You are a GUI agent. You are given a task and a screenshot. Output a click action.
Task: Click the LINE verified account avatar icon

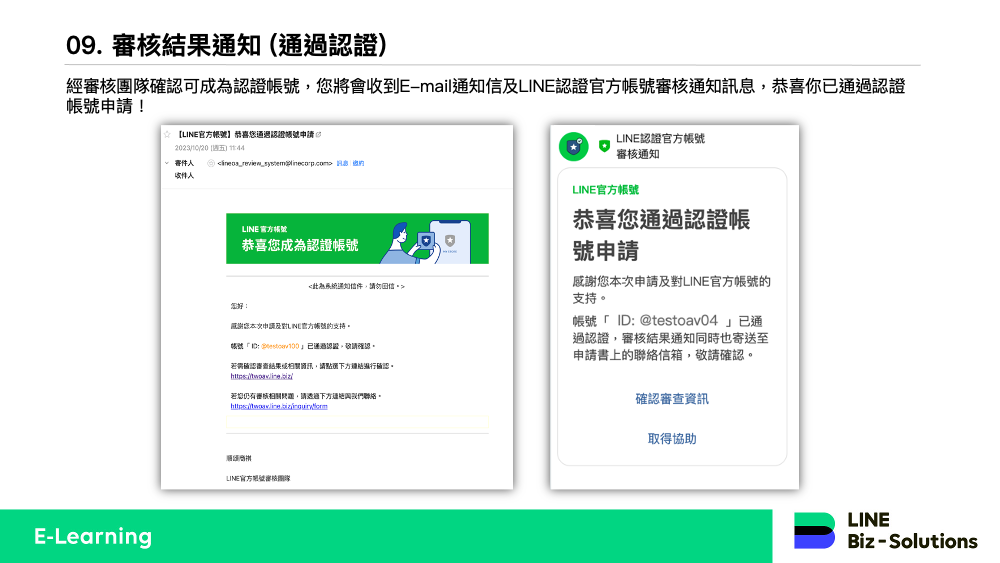(x=574, y=146)
